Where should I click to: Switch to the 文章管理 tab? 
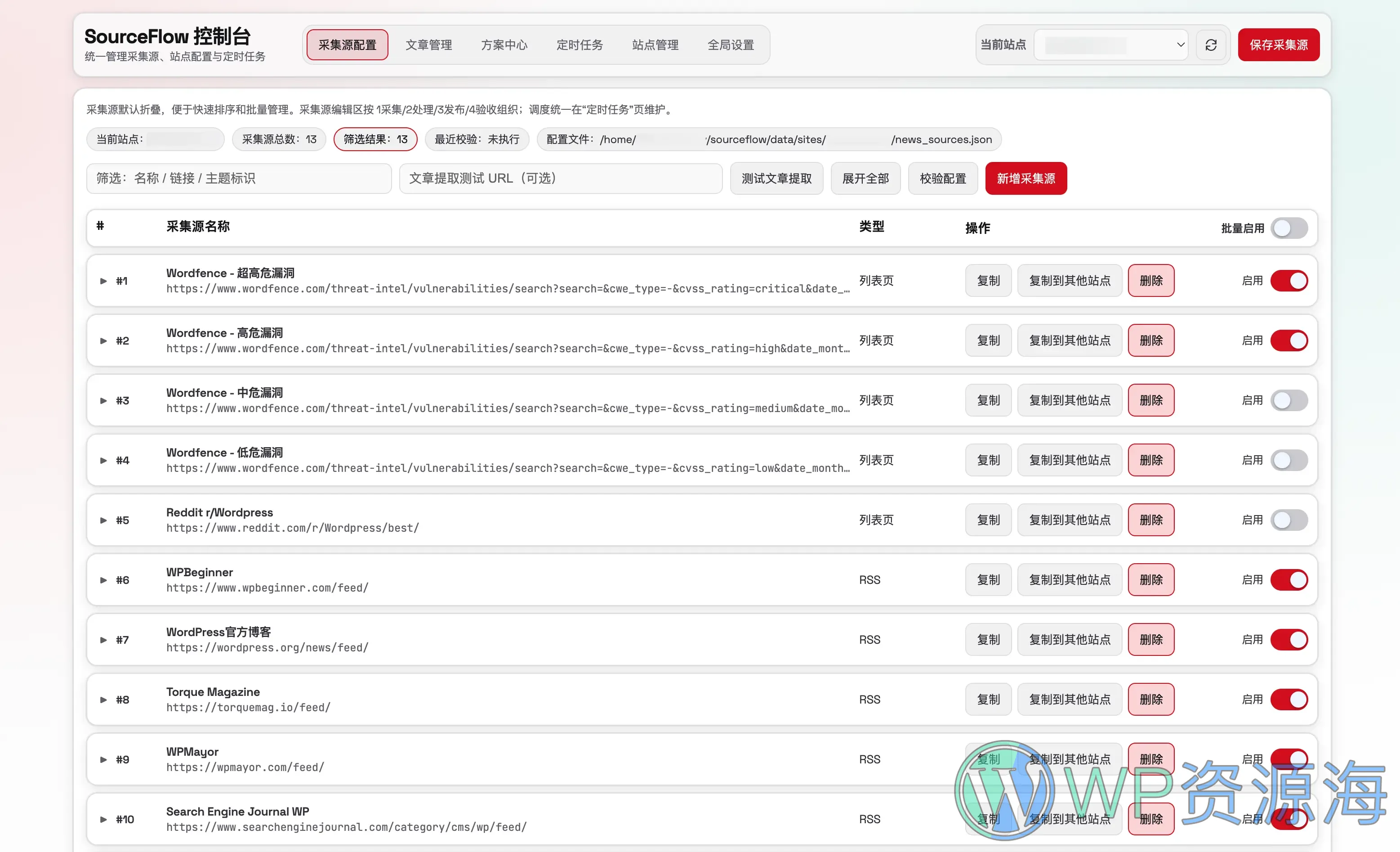click(x=429, y=45)
